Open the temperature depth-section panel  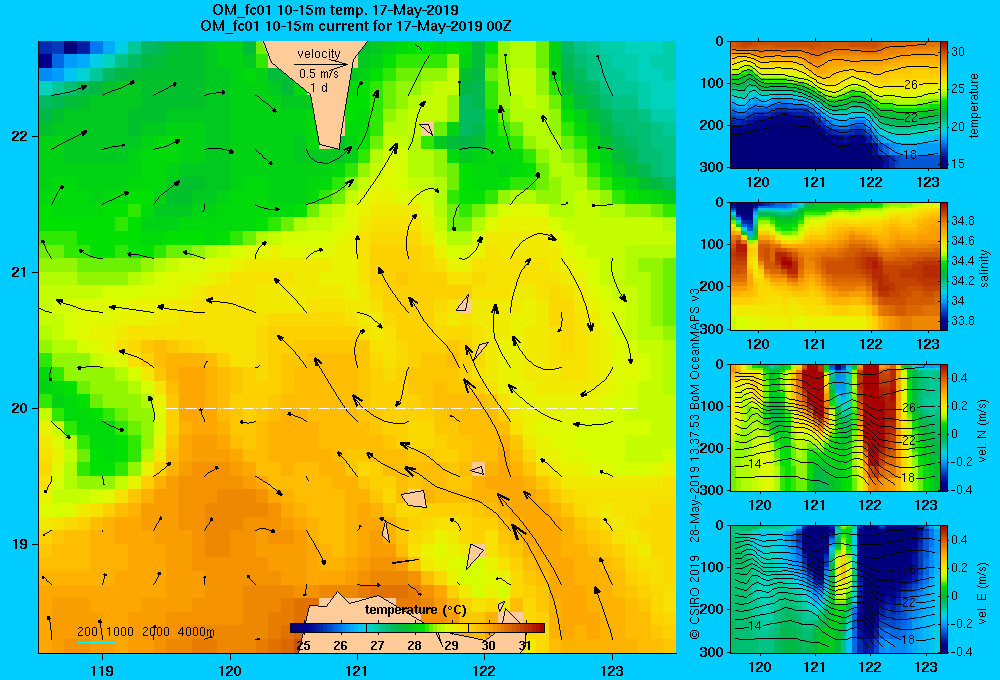click(x=835, y=105)
